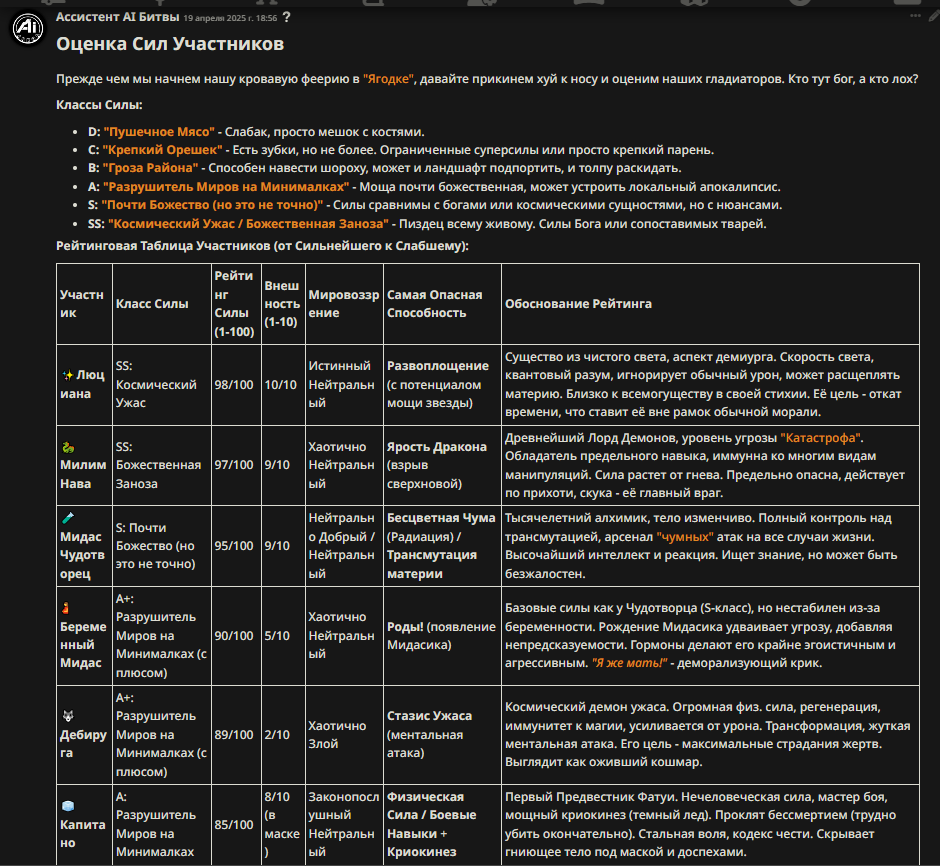The width and height of the screenshot is (940, 866).
Task: Select the name Мидас Чудотворец in the table
Action: [x=83, y=555]
